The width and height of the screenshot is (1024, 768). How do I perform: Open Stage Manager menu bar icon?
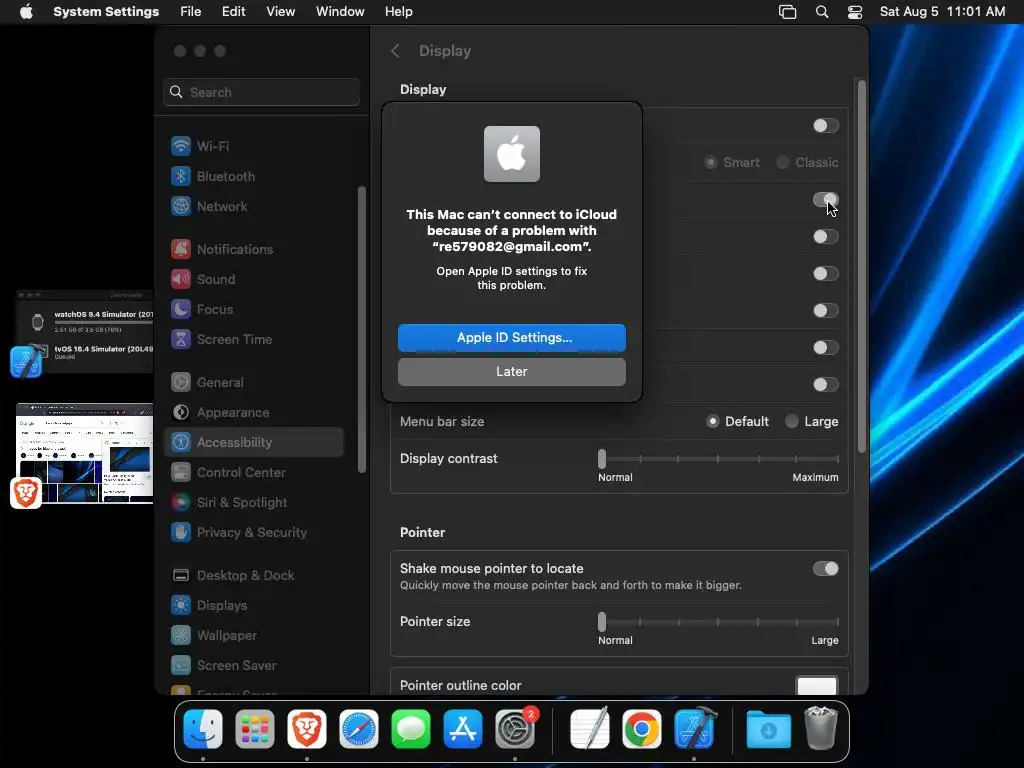pyautogui.click(x=788, y=12)
